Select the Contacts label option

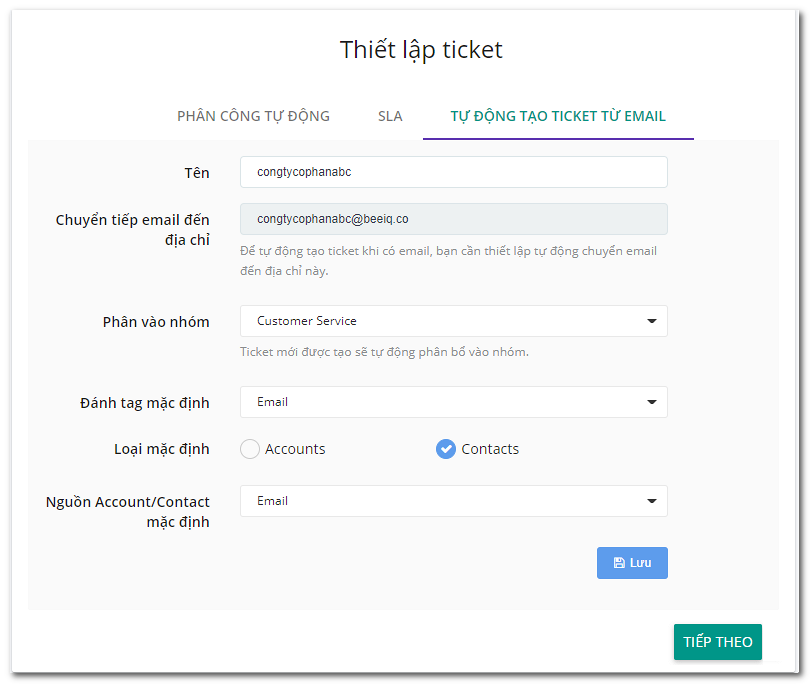point(490,449)
